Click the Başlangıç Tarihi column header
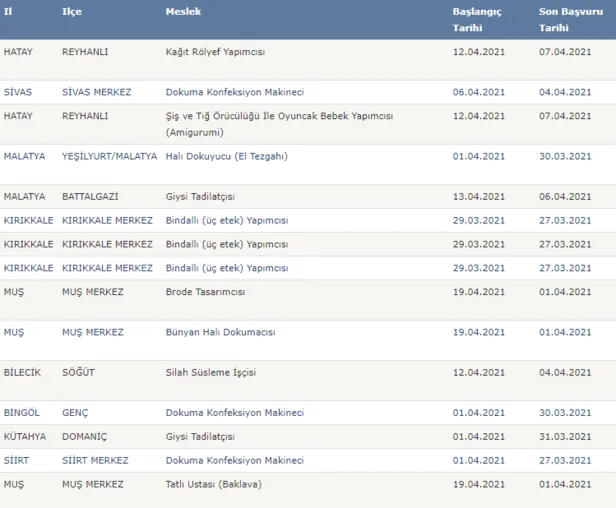The image size is (616, 508). [477, 19]
